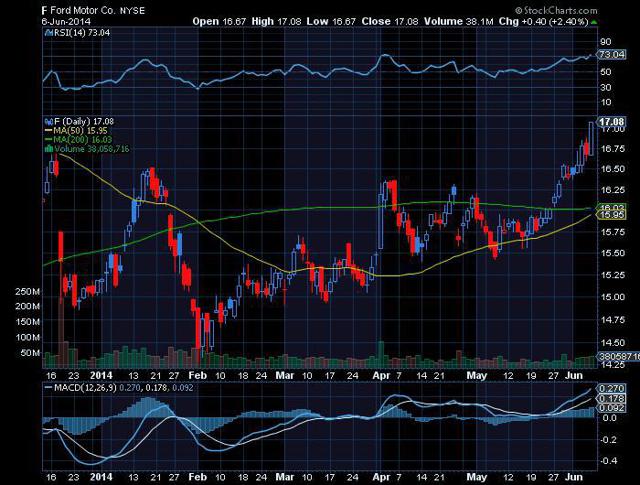Click the Volume 38,058,716 legend entry
640x485 pixels.
click(x=91, y=149)
